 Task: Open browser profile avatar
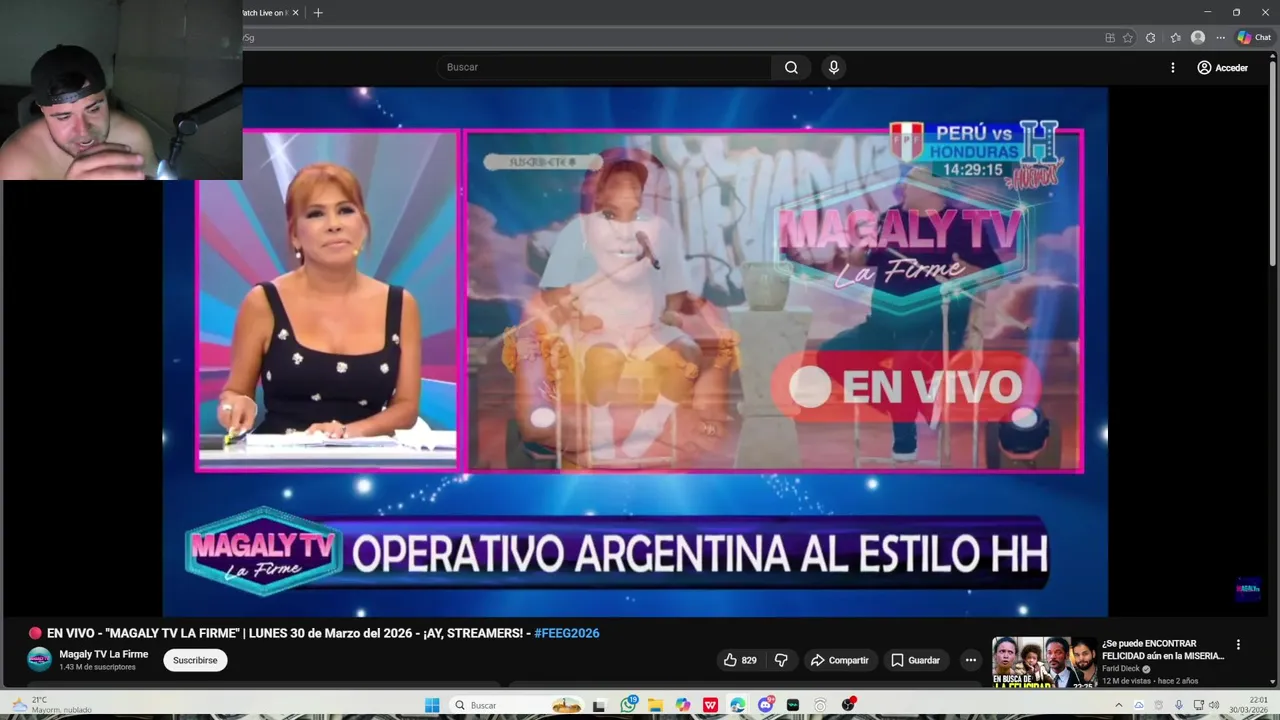[x=1198, y=38]
